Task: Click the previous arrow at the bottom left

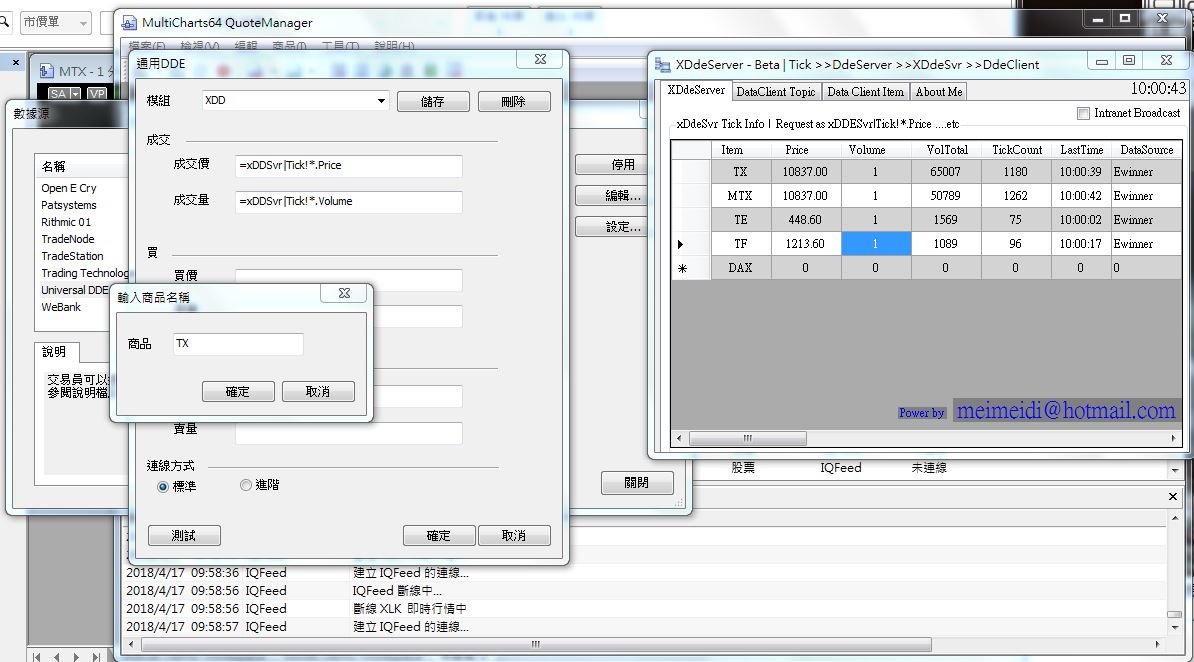Action: click(x=56, y=657)
